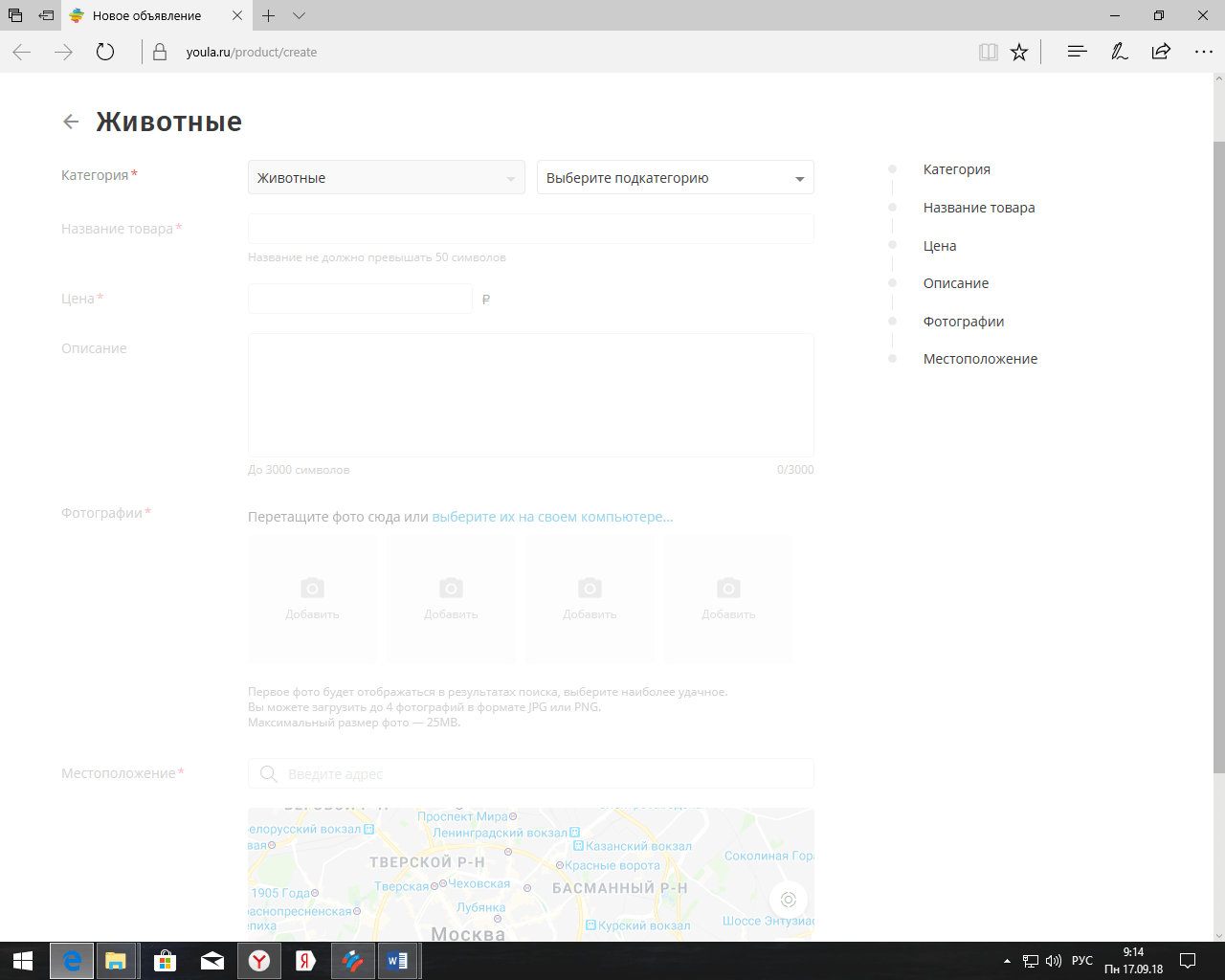Open the Выберите подкатегорию dropdown
This screenshot has width=1225, height=980.
coord(675,178)
